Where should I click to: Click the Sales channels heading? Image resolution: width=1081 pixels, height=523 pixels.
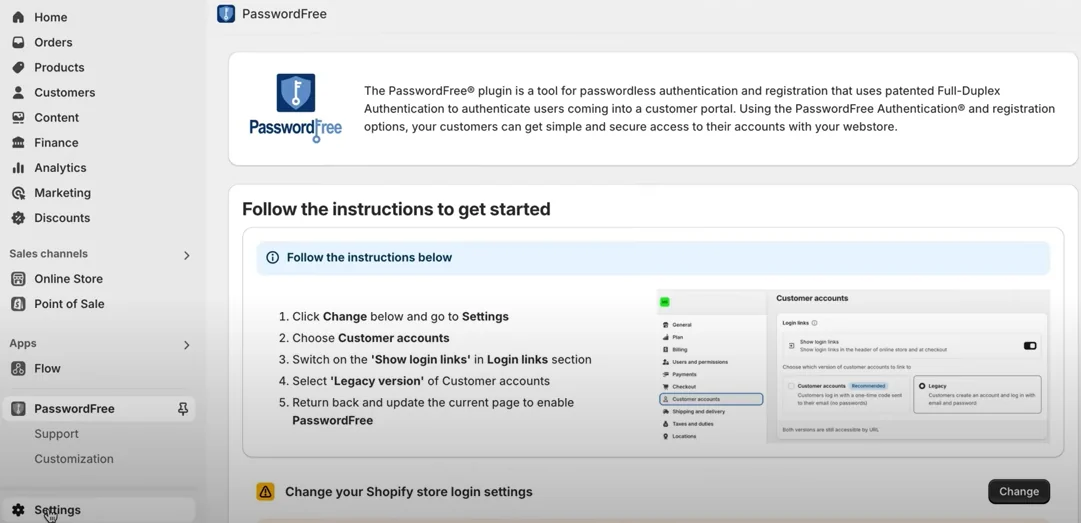pos(48,254)
